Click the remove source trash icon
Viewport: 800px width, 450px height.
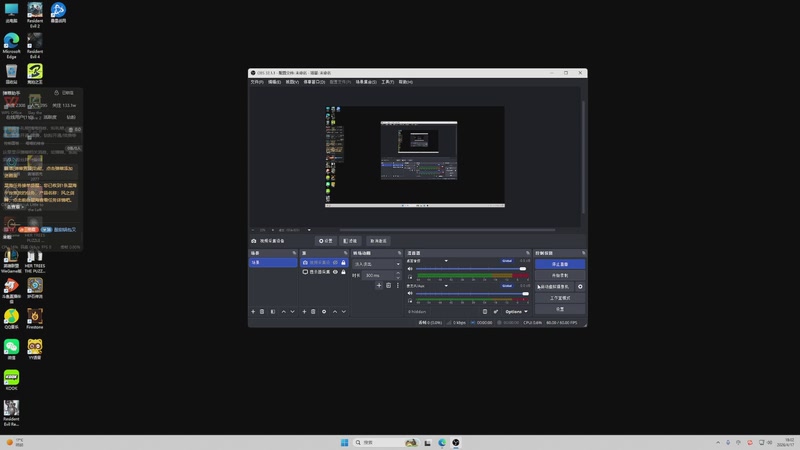click(313, 311)
